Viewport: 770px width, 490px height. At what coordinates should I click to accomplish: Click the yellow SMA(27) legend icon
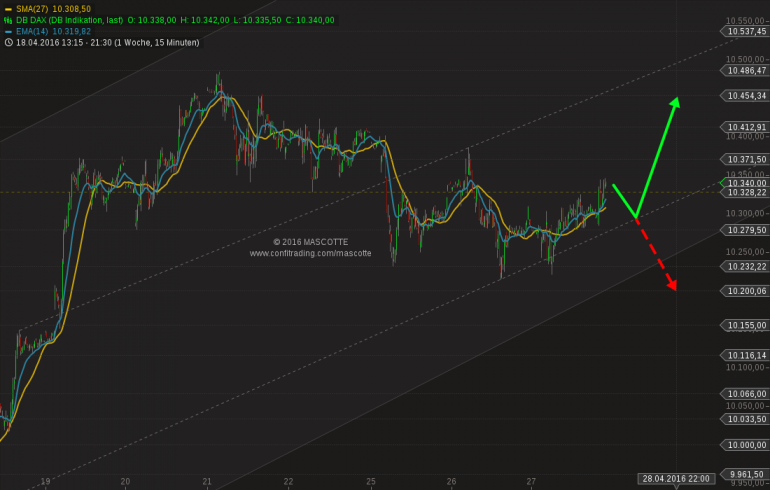pyautogui.click(x=8, y=9)
